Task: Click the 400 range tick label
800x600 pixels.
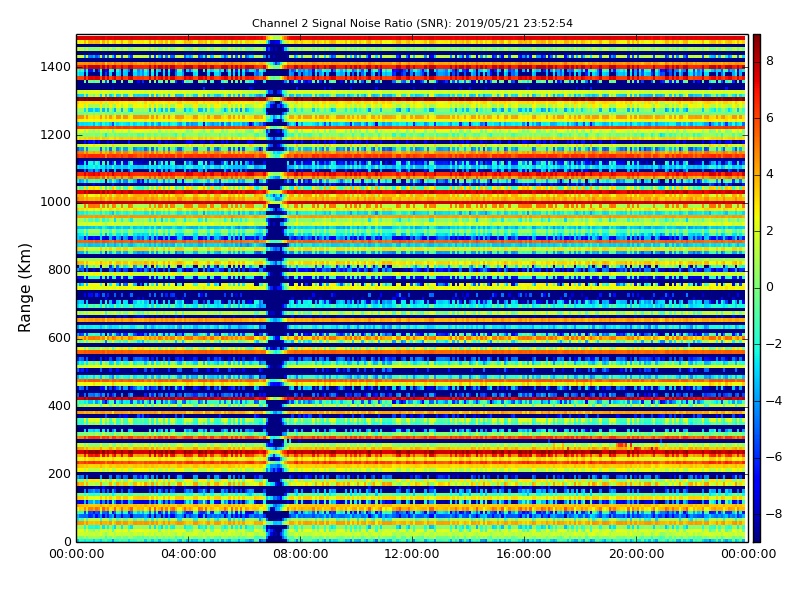Action: tap(59, 406)
